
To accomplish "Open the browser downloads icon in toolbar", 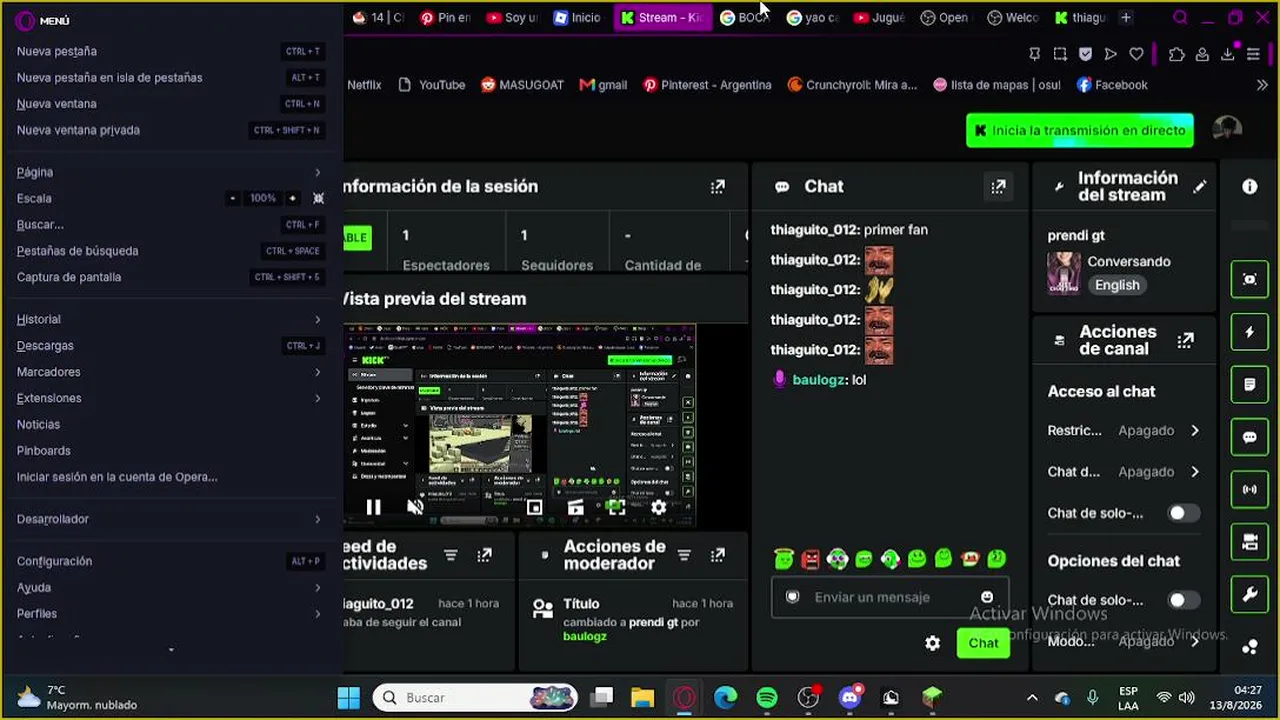I will click(1228, 54).
